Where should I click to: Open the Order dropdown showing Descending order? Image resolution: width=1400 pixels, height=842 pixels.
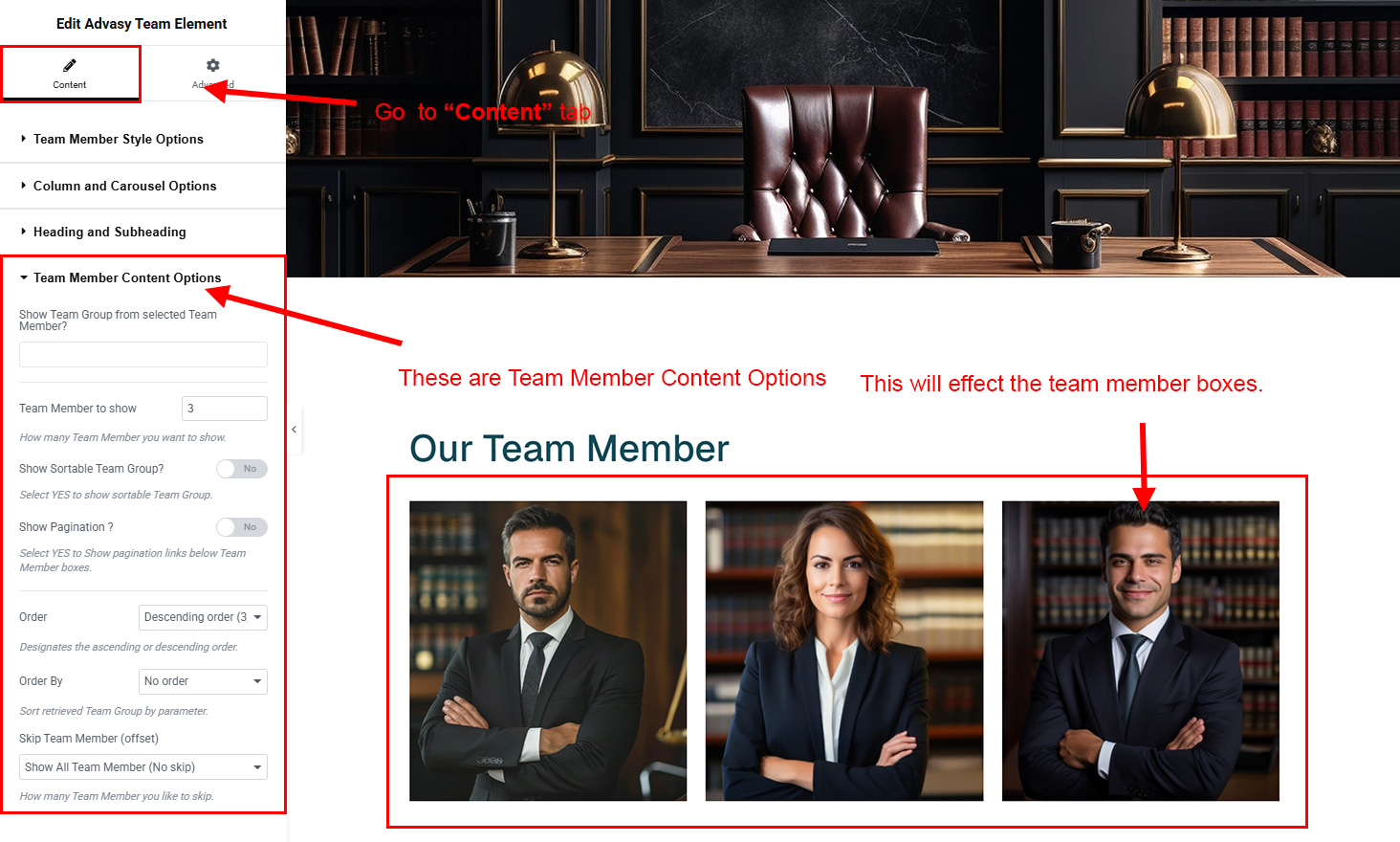click(203, 617)
